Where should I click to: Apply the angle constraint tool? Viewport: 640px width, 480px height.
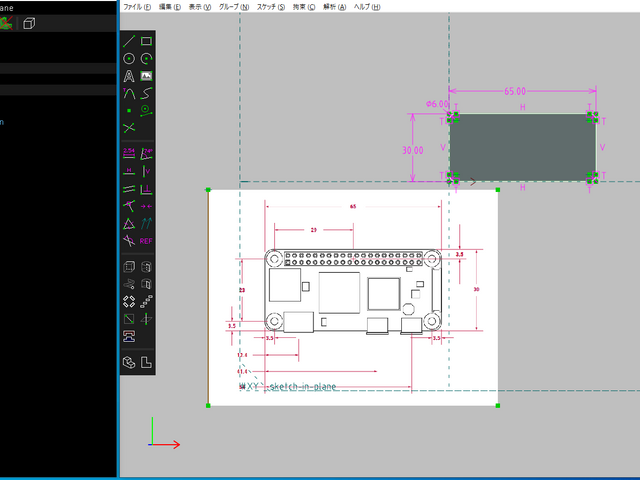point(146,153)
